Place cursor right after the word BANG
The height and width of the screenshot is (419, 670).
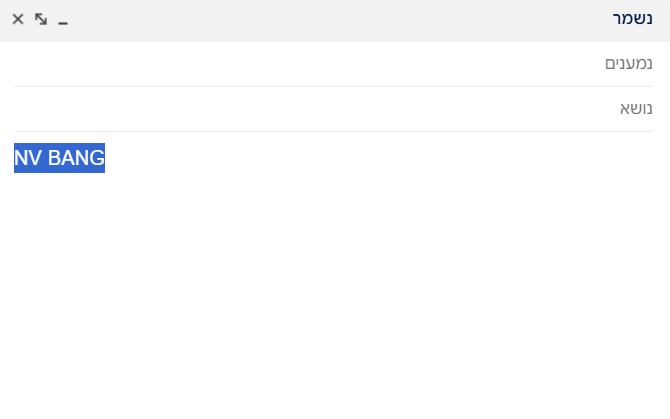[x=105, y=158]
